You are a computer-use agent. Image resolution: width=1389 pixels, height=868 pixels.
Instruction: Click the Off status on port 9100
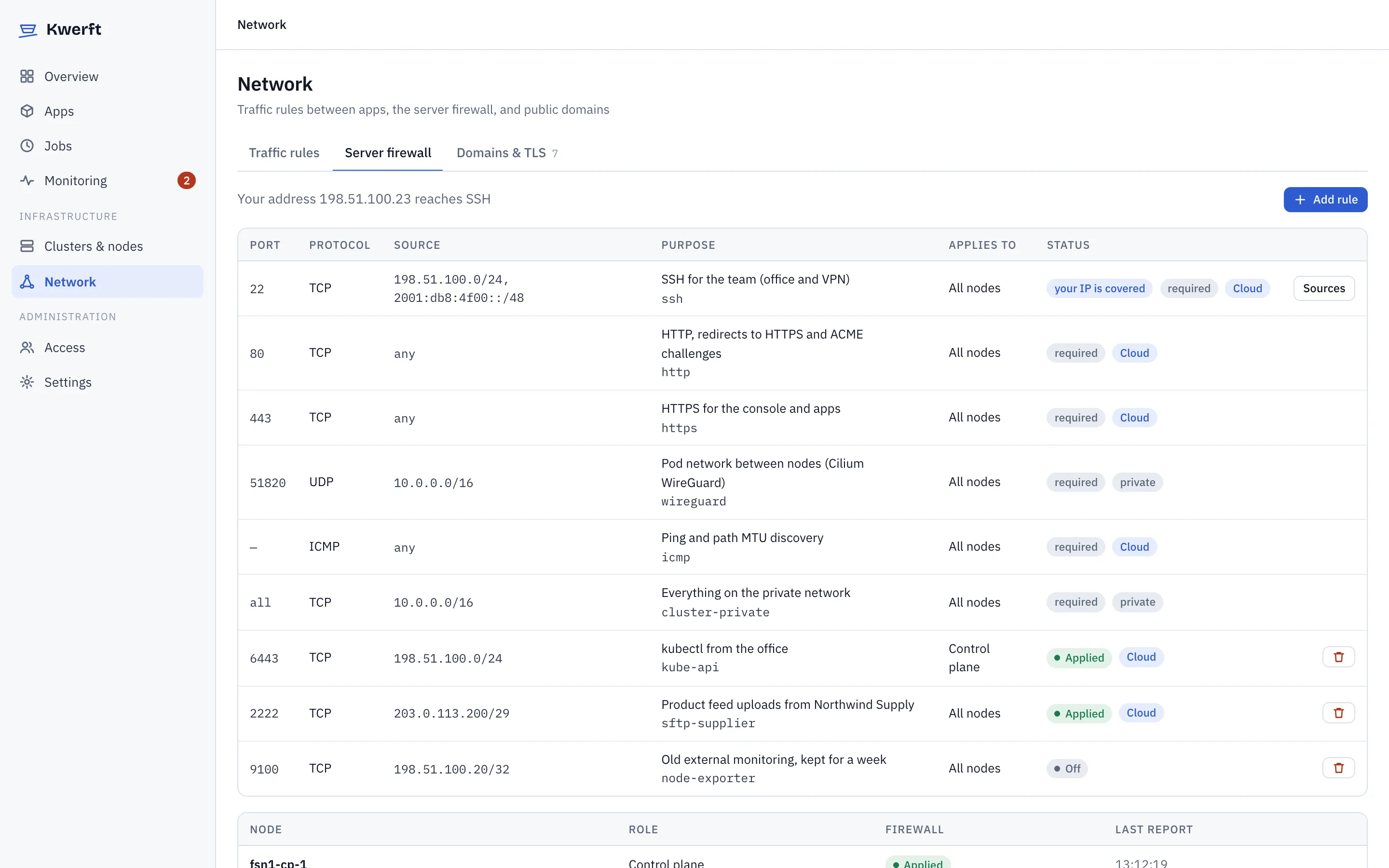1068,768
